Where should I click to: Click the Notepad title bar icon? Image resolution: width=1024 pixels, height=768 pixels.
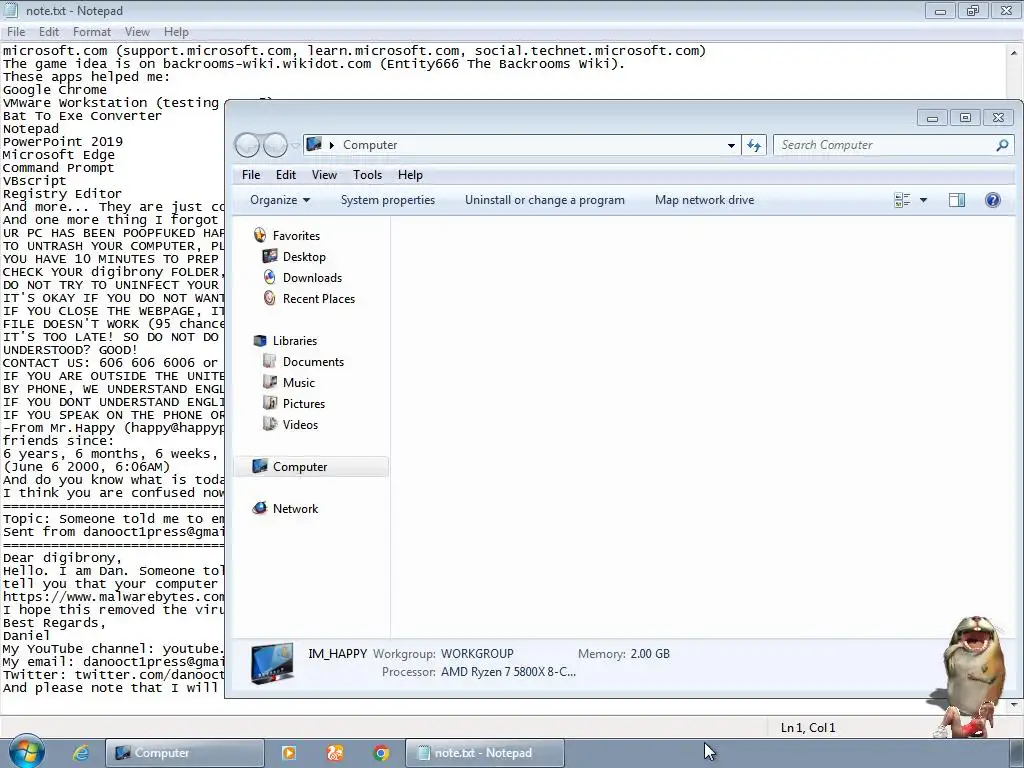(x=10, y=10)
